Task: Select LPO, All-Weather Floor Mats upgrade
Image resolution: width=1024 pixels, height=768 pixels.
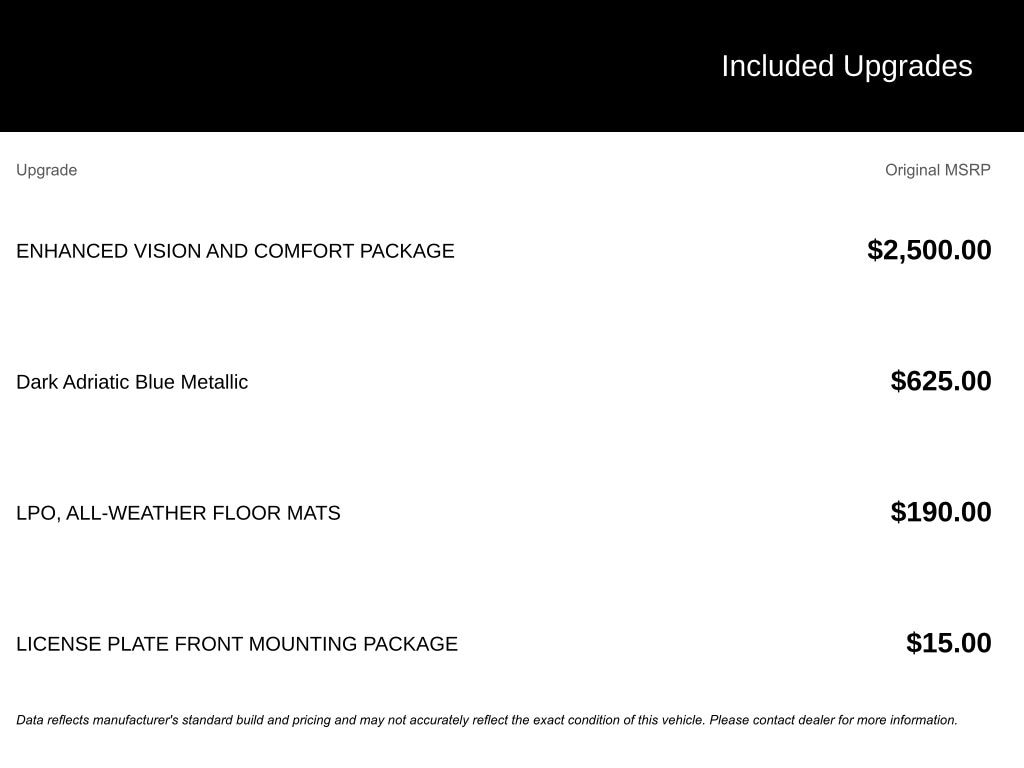Action: pos(178,513)
